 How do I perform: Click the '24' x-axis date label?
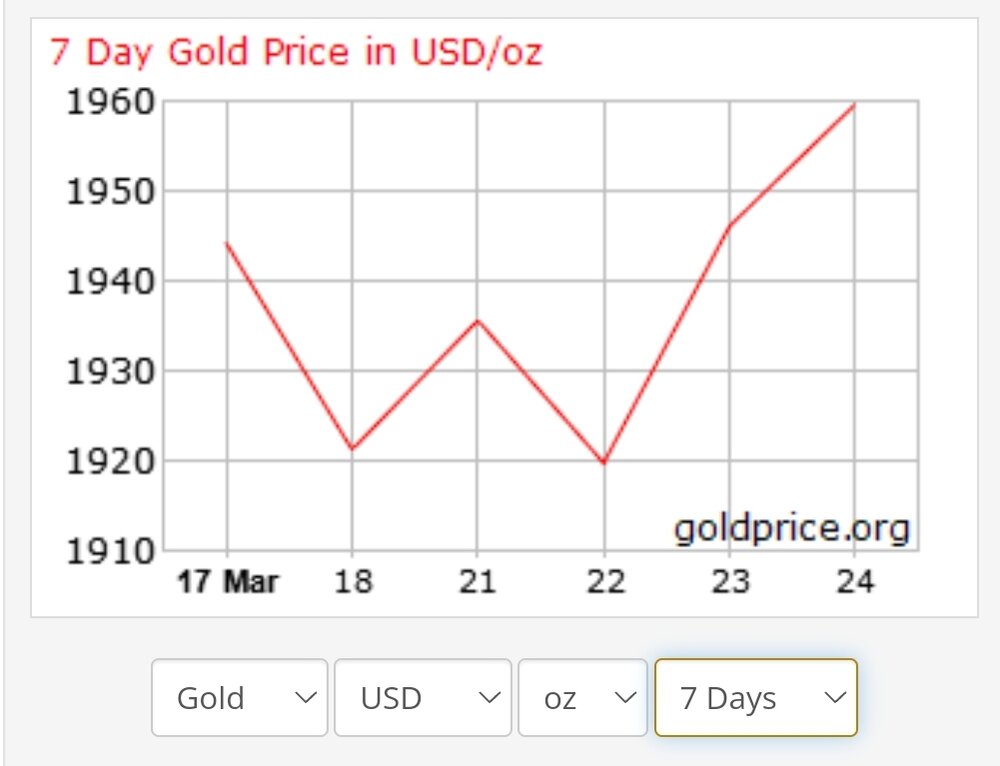click(x=854, y=581)
